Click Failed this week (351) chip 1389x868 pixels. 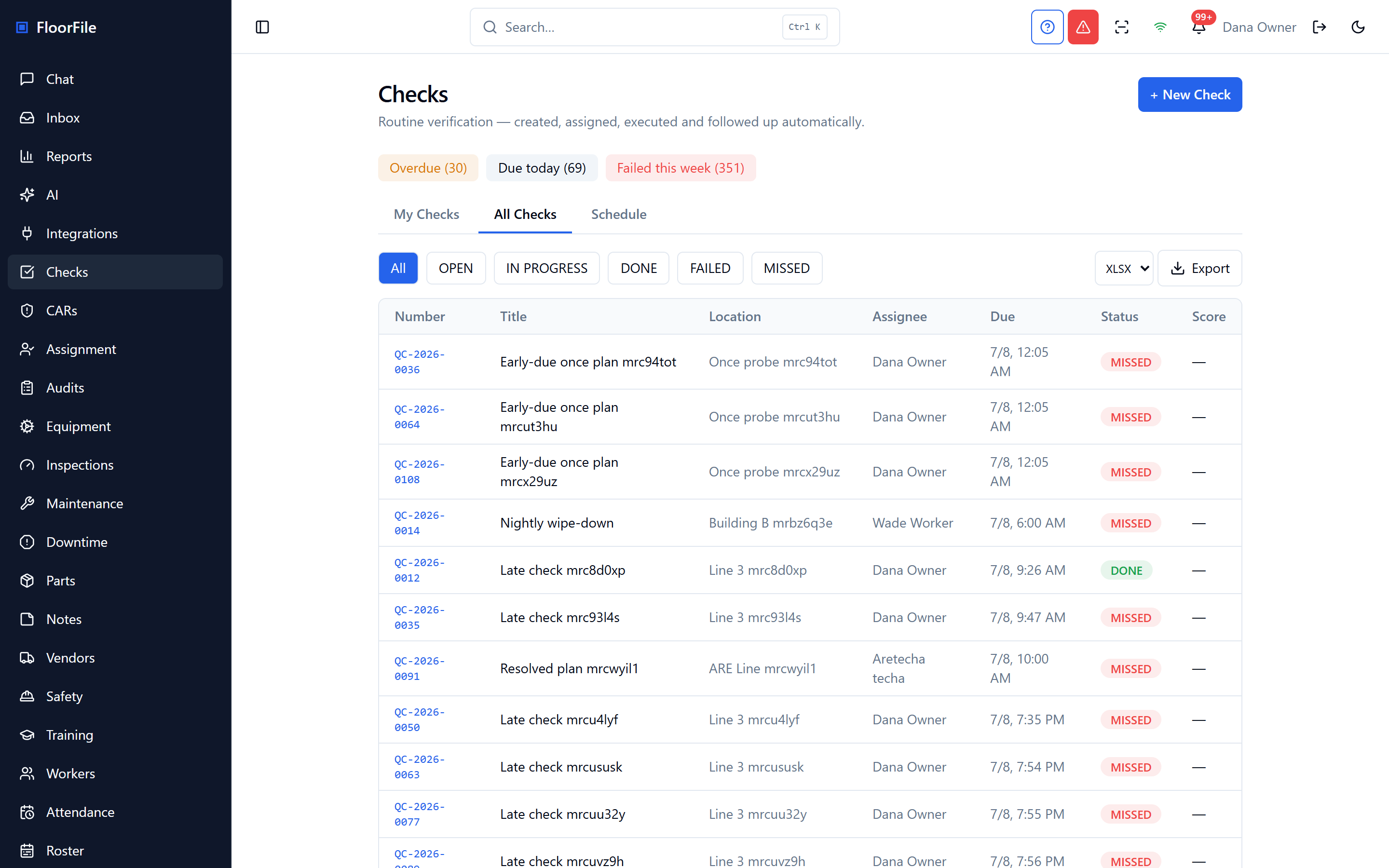[681, 168]
